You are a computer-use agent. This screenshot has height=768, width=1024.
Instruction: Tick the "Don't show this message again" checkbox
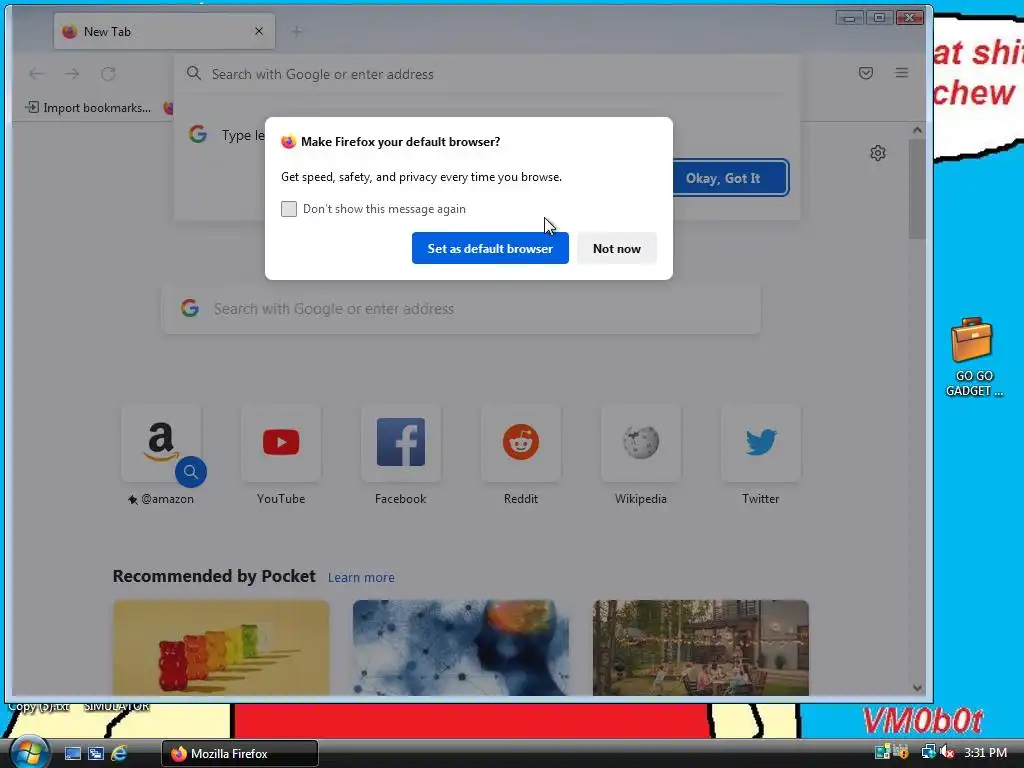click(289, 209)
